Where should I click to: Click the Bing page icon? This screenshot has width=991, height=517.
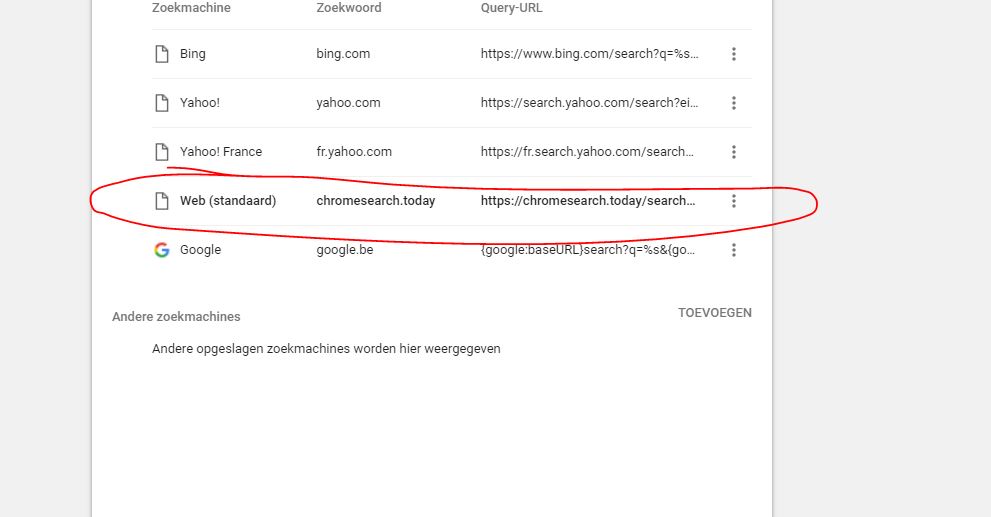point(162,54)
